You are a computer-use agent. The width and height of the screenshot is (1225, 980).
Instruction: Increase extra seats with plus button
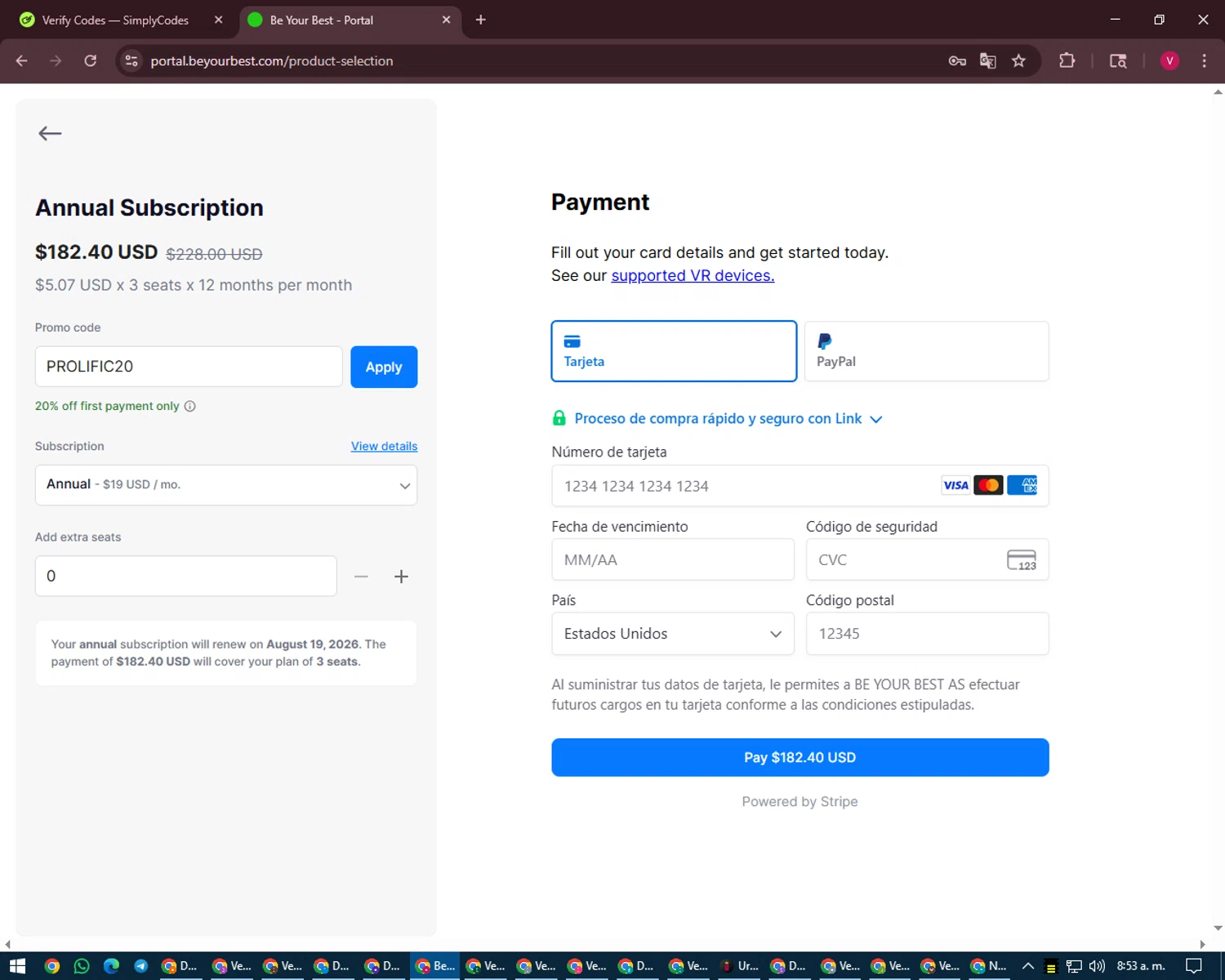click(401, 577)
